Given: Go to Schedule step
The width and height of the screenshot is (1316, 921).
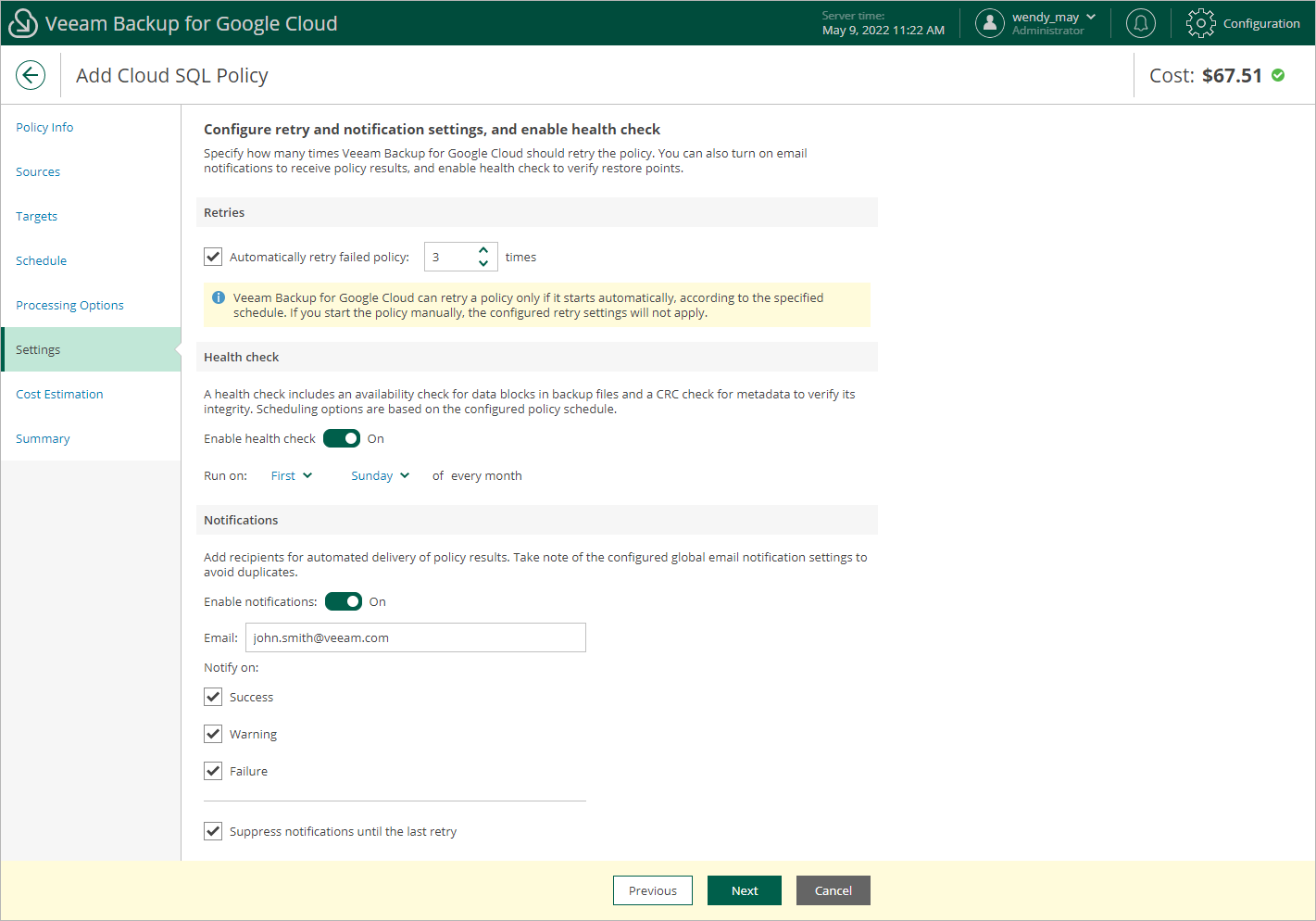Looking at the screenshot, I should (91, 260).
